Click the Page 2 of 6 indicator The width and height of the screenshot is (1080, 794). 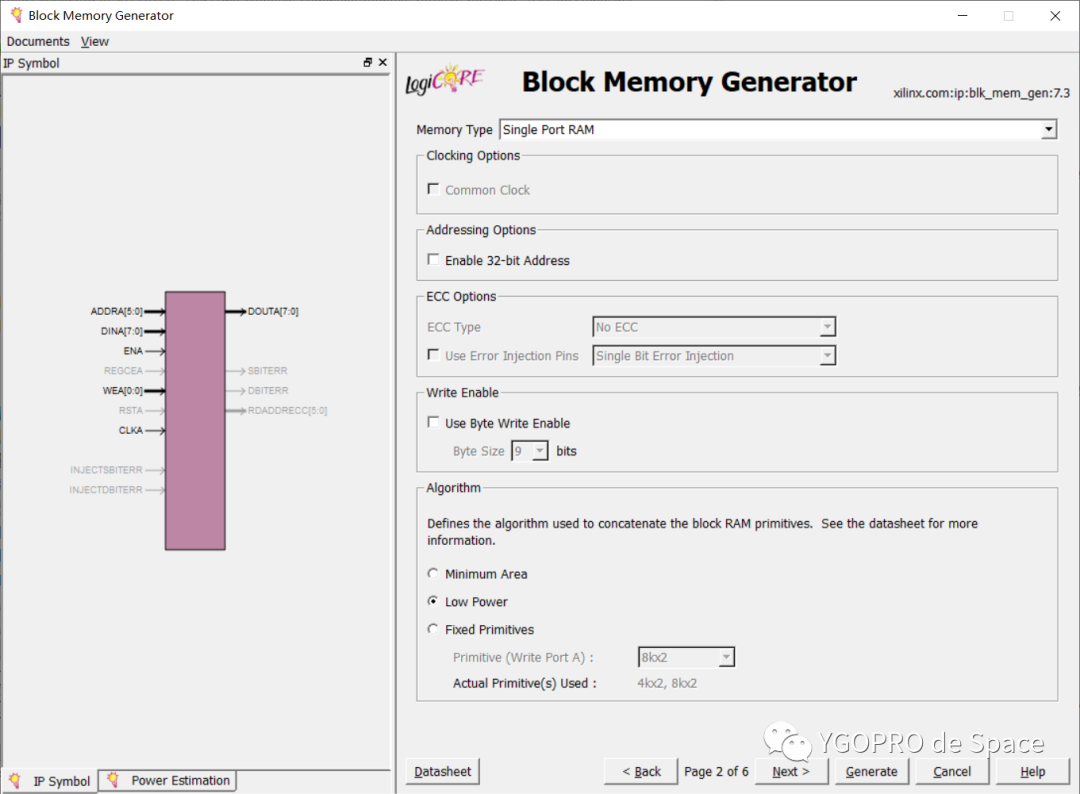click(716, 771)
